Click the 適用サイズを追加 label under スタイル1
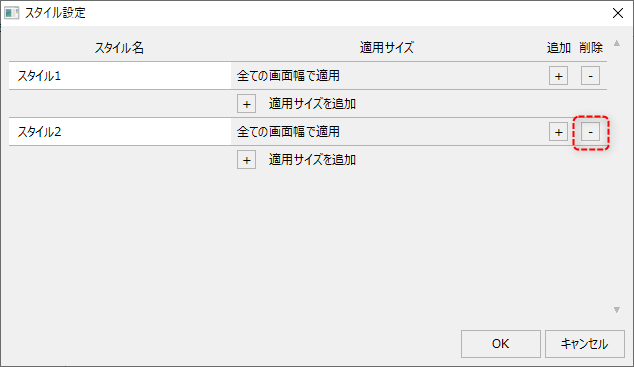This screenshot has width=634, height=367. (x=312, y=104)
